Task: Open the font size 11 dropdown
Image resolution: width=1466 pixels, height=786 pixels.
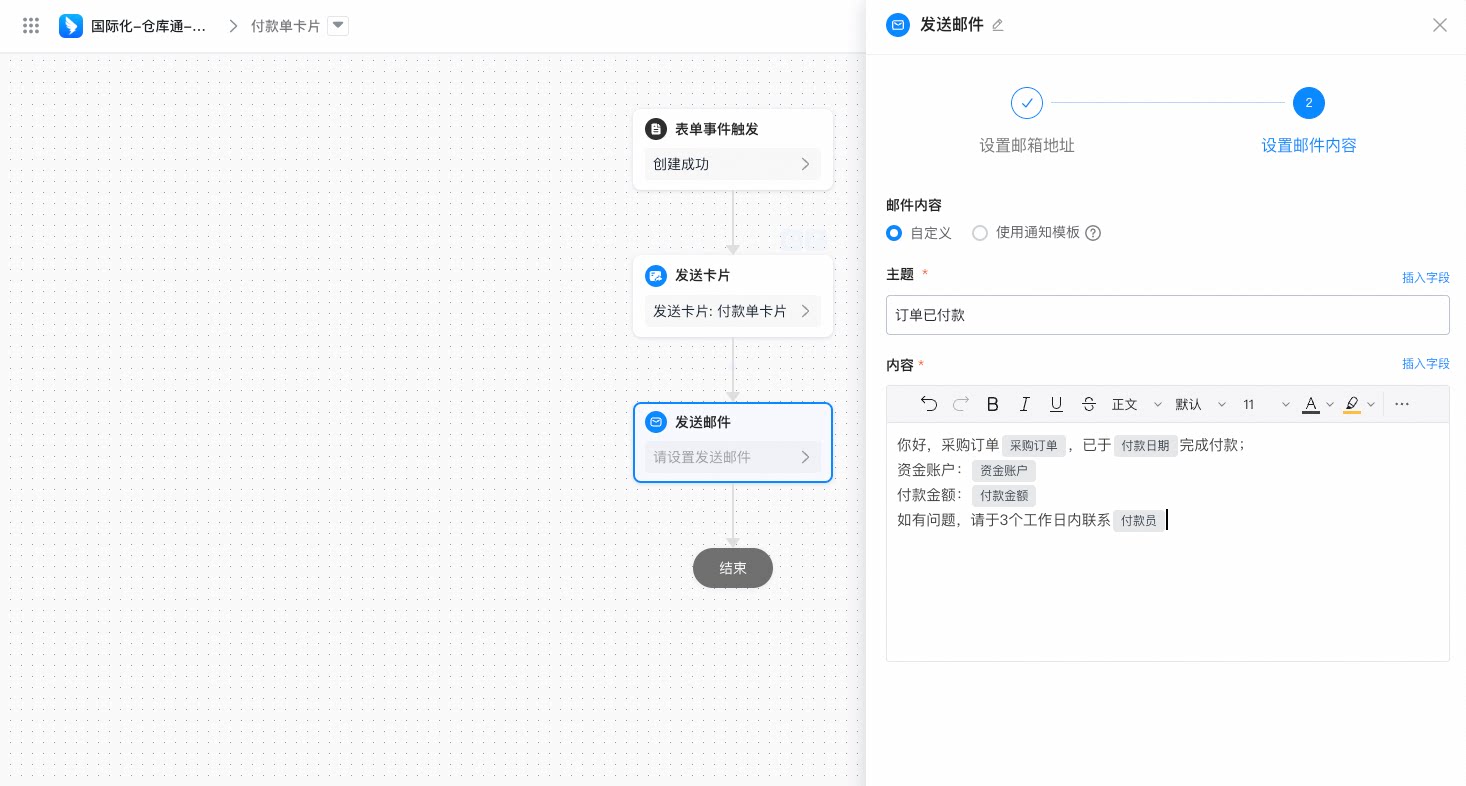Action: pyautogui.click(x=1266, y=404)
